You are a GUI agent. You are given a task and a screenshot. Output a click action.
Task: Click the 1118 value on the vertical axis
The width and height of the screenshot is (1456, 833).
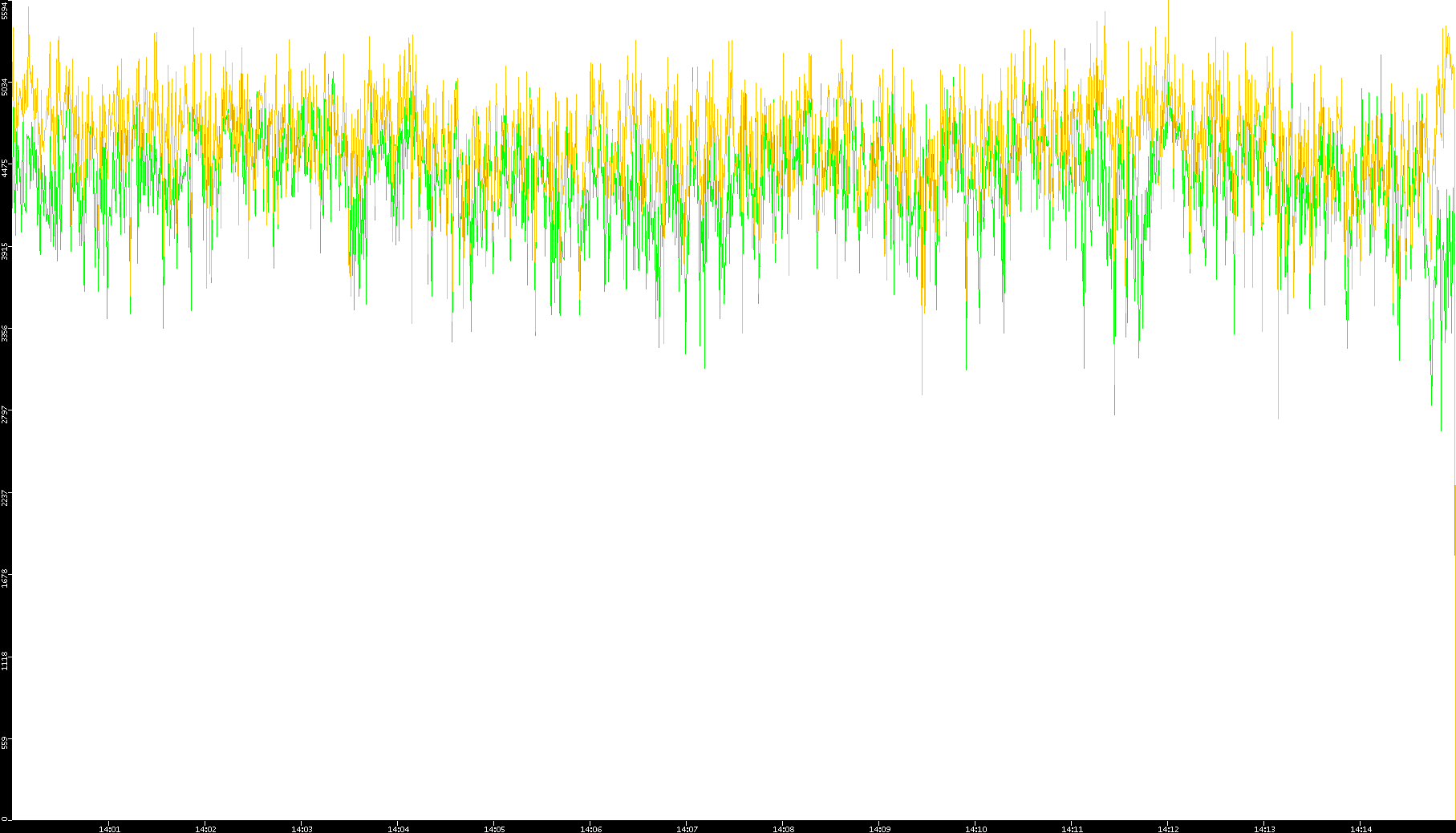pyautogui.click(x=5, y=661)
